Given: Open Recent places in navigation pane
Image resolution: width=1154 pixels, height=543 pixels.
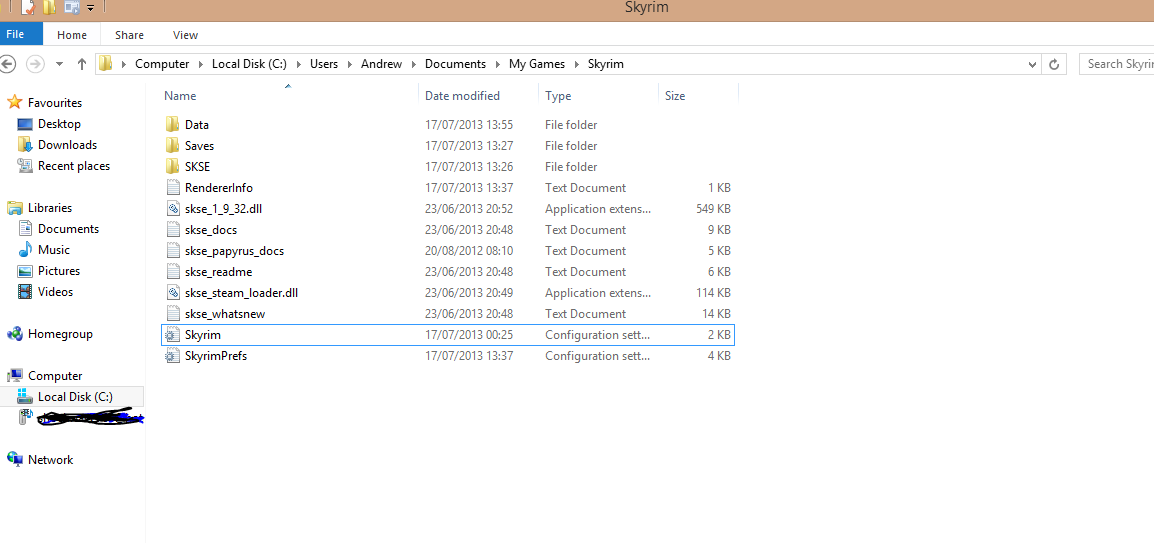Looking at the screenshot, I should [74, 166].
